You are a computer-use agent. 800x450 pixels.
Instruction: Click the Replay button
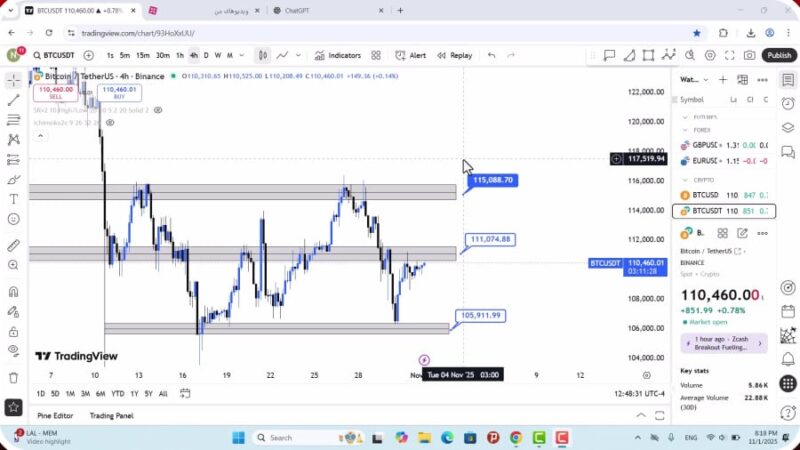coord(455,56)
